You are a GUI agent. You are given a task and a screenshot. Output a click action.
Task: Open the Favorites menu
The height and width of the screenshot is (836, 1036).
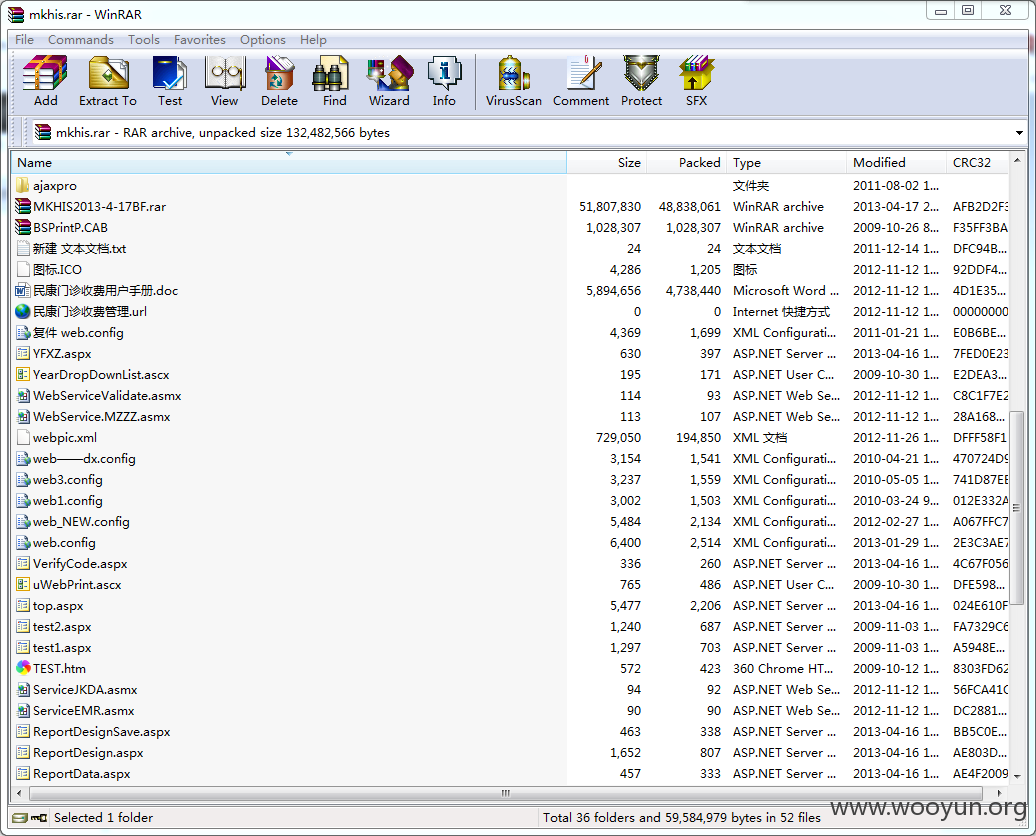click(x=200, y=40)
